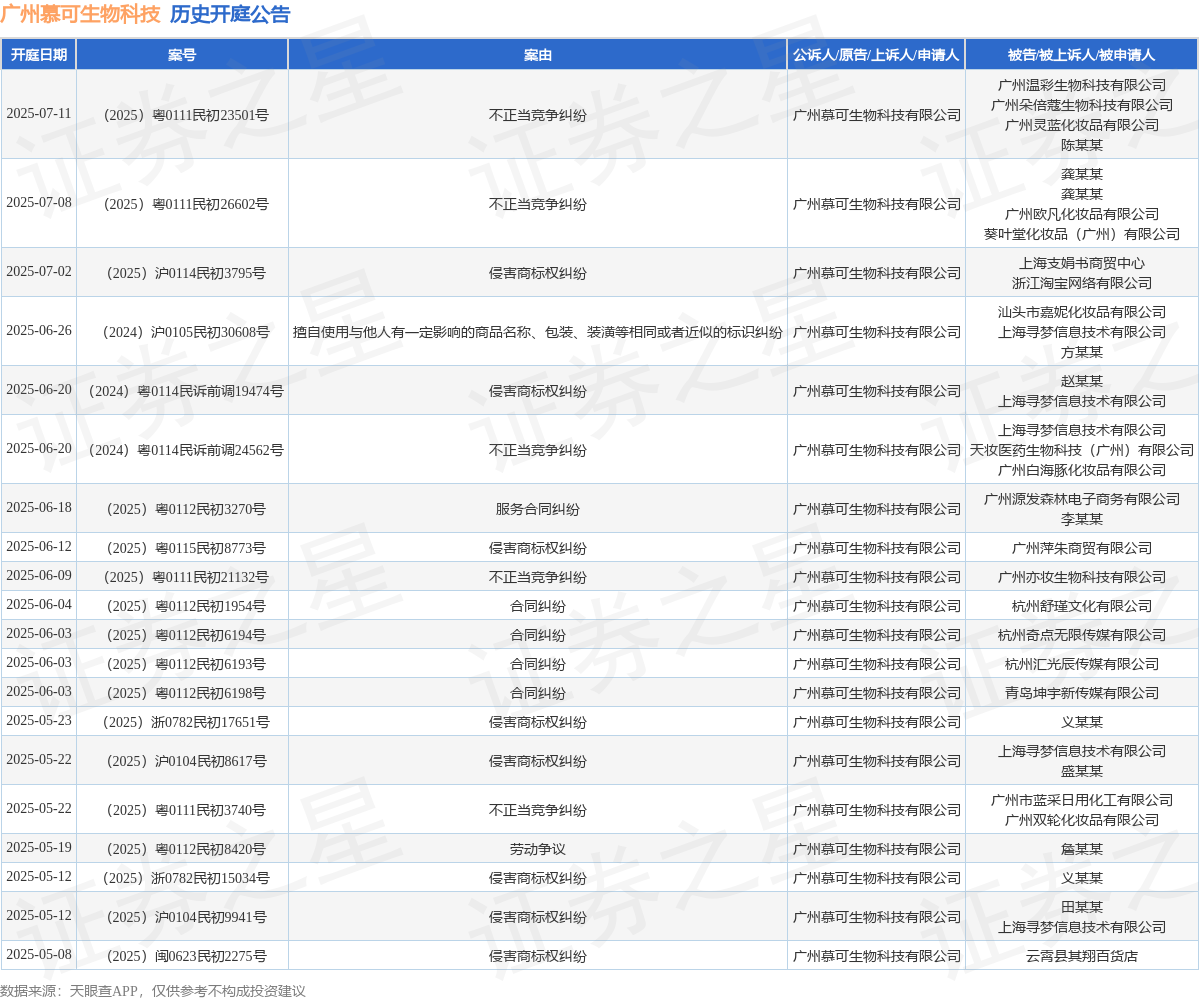Click date cell 2025-07-08
Screen dimensions: 1199x1000
tap(39, 203)
